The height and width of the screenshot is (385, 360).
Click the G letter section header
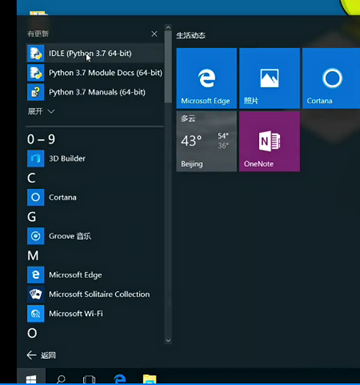[32, 217]
